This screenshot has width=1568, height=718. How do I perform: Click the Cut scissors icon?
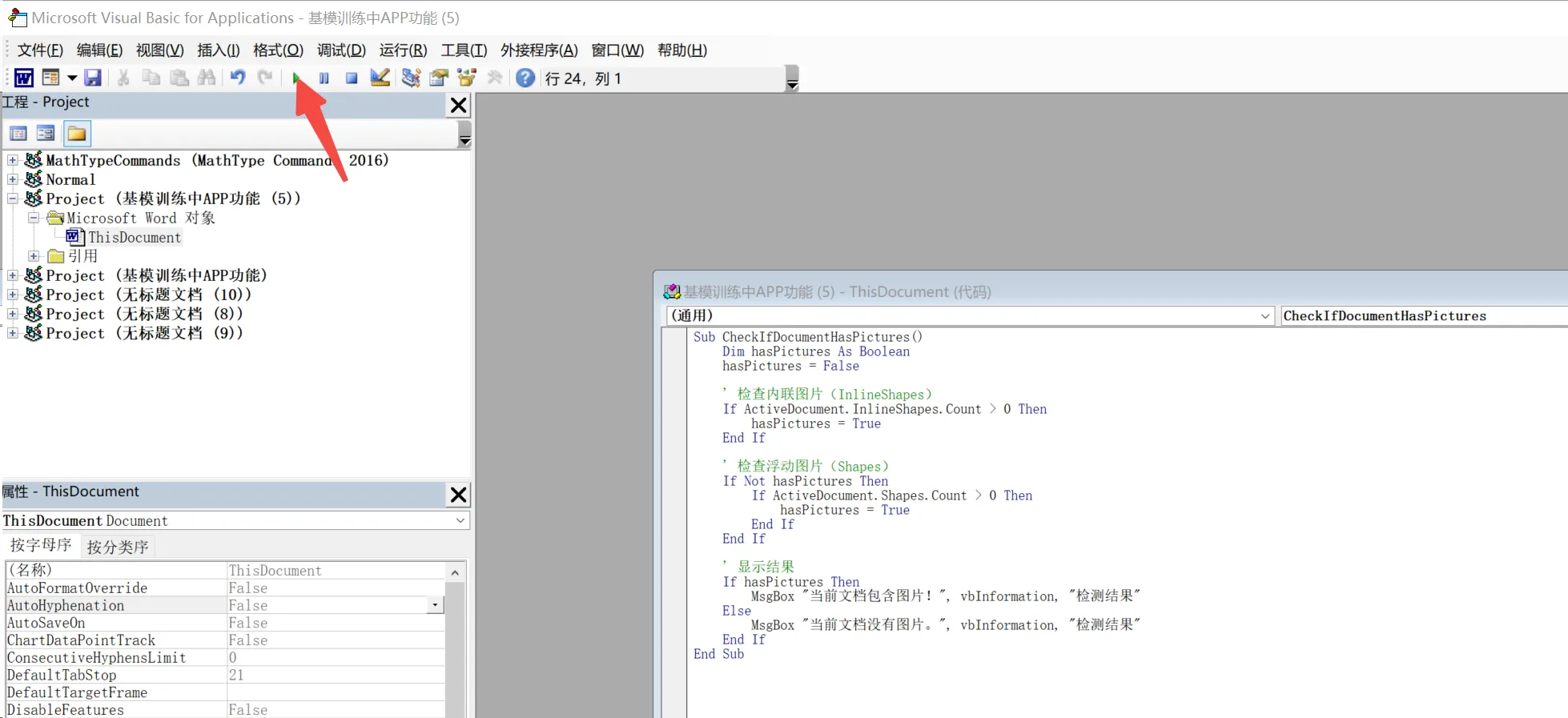coord(123,78)
